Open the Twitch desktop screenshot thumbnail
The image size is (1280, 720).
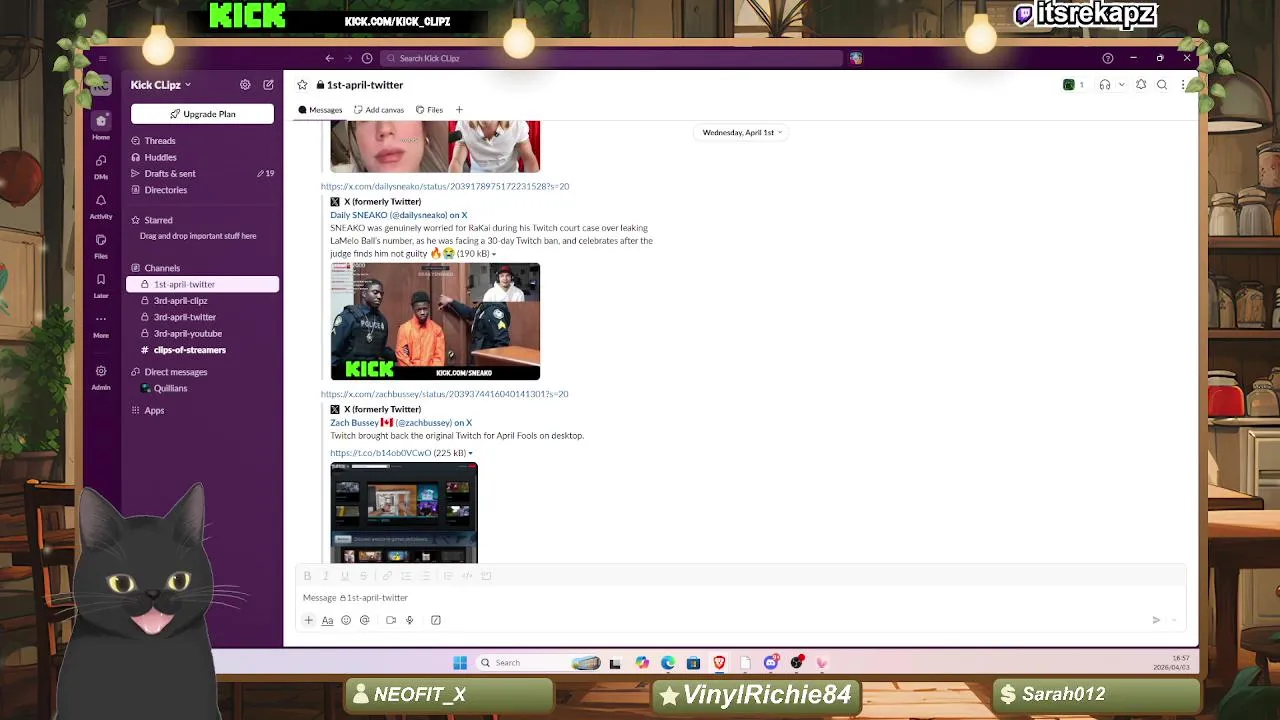tap(404, 513)
